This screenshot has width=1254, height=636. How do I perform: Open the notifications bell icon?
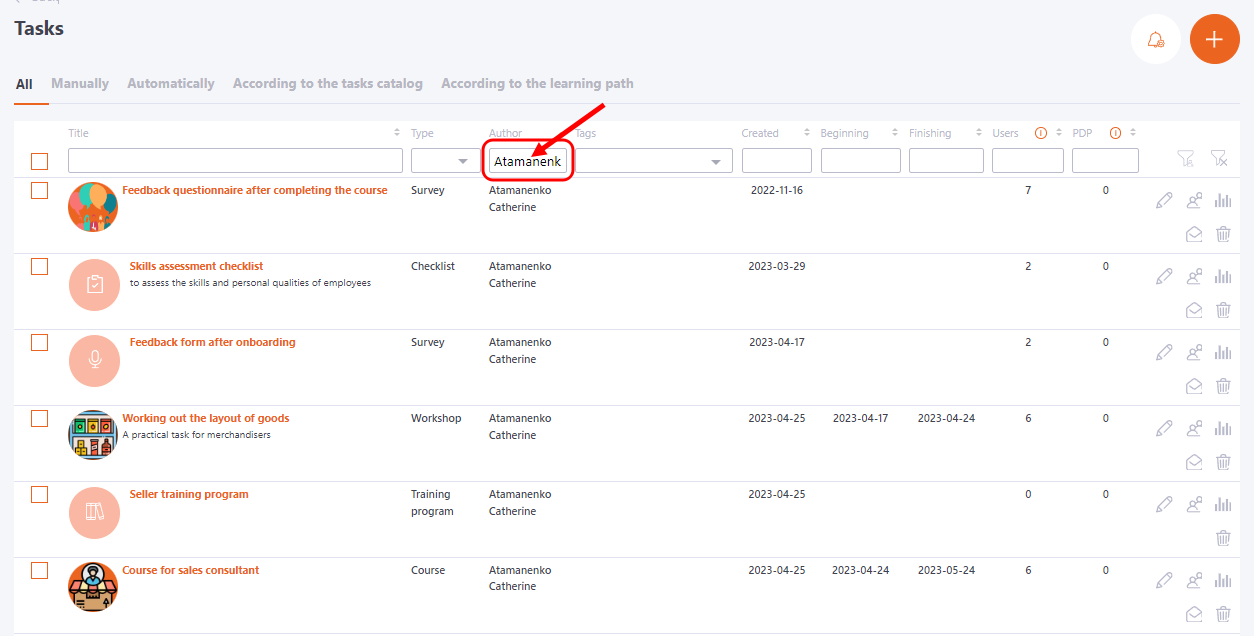coord(1156,40)
